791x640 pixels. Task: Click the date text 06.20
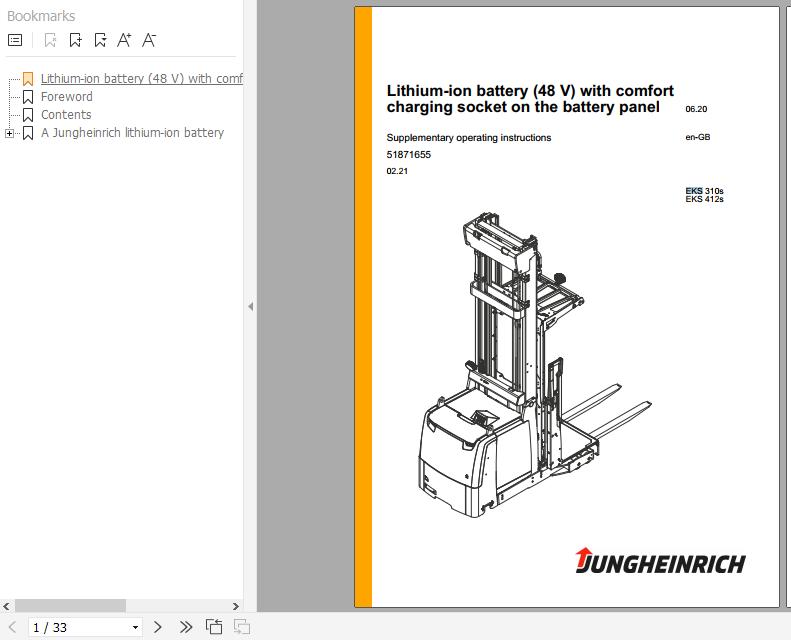click(x=696, y=109)
